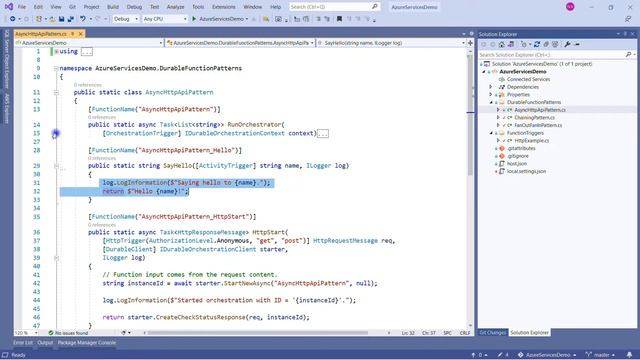Click the Visual Studio logo icon
The image size is (640, 360).
click(9, 7)
